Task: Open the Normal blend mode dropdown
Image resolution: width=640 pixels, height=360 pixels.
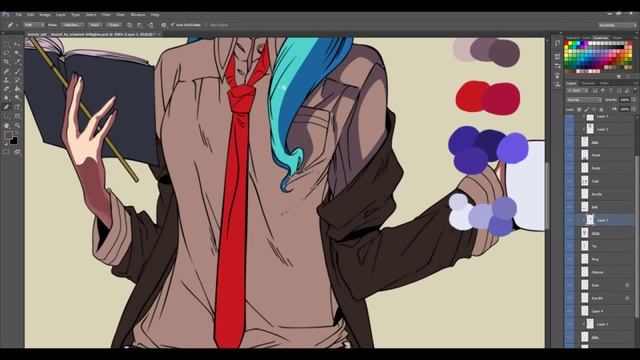Action: pyautogui.click(x=584, y=100)
